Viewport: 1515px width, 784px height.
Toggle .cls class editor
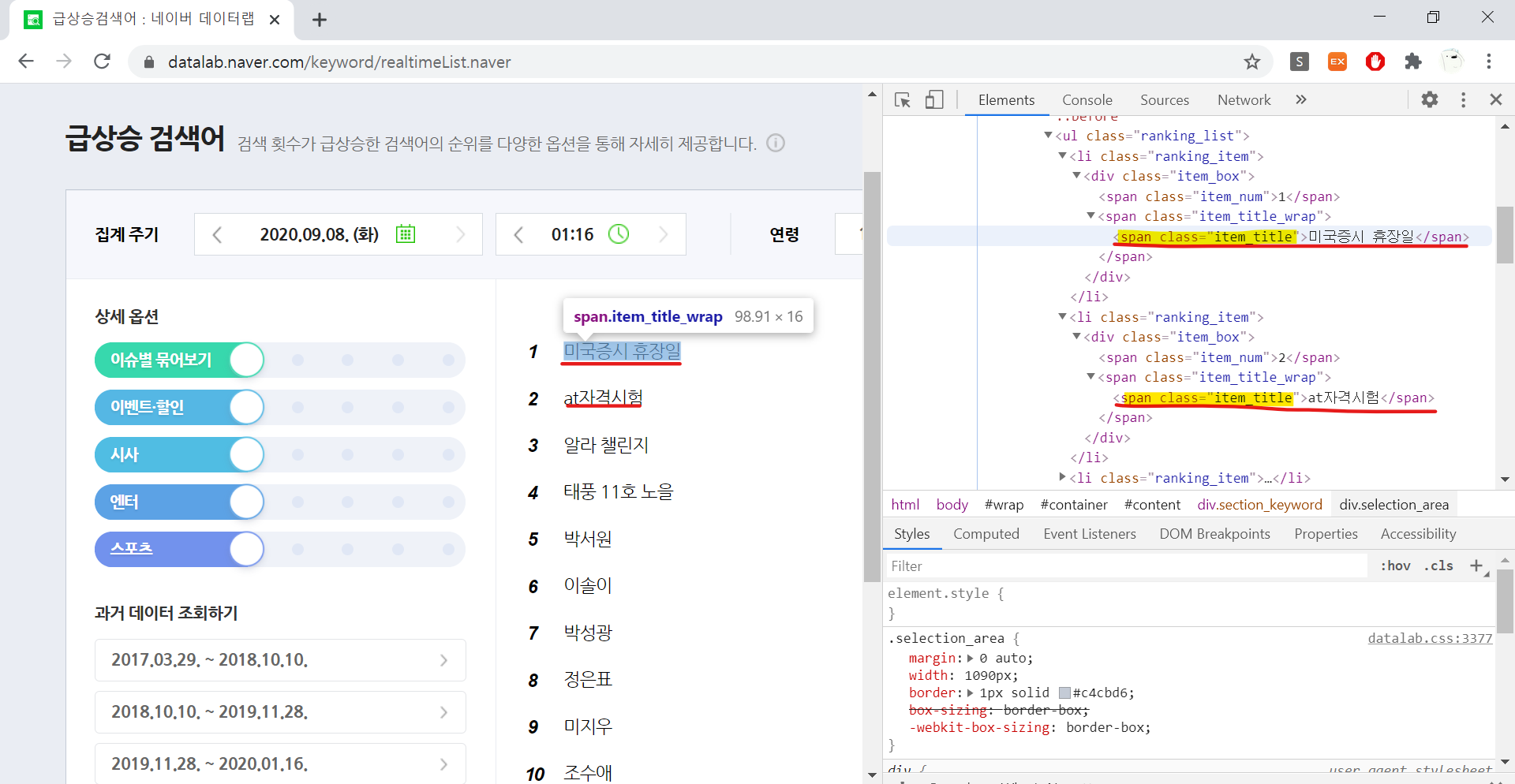[x=1438, y=566]
